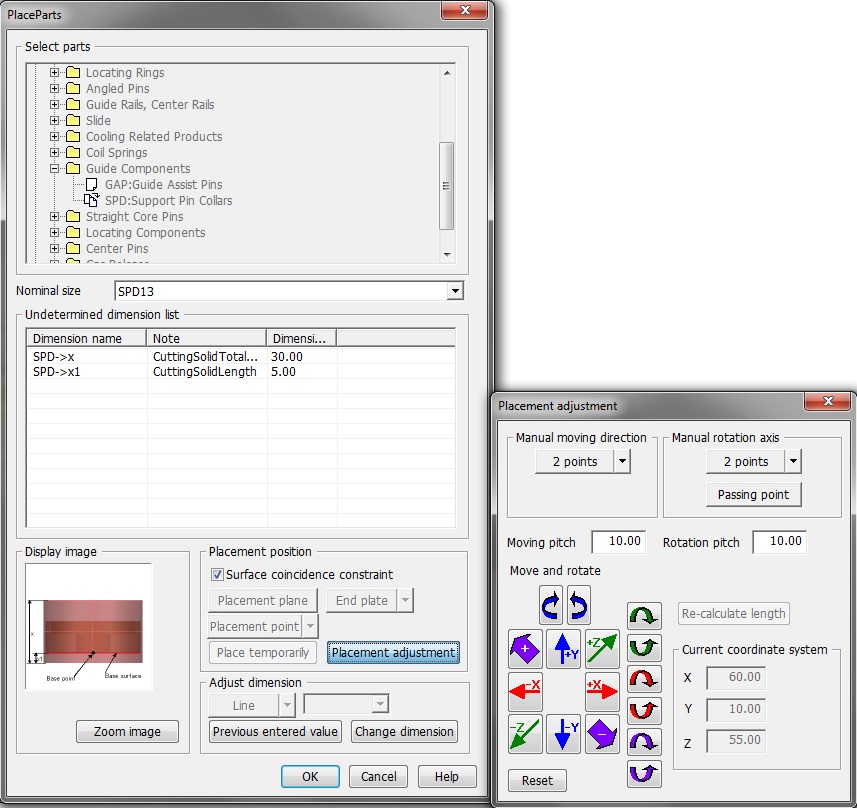Click the left blue rotate arrow
This screenshot has height=808, width=857.
click(551, 606)
